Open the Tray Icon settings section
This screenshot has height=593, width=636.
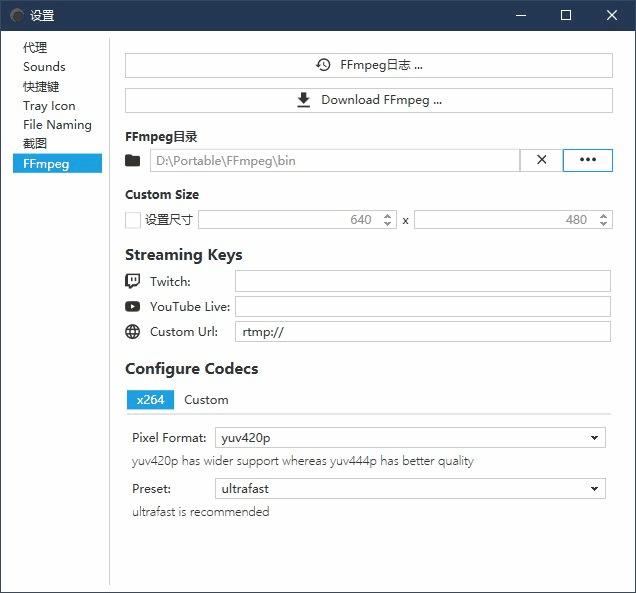tap(49, 106)
